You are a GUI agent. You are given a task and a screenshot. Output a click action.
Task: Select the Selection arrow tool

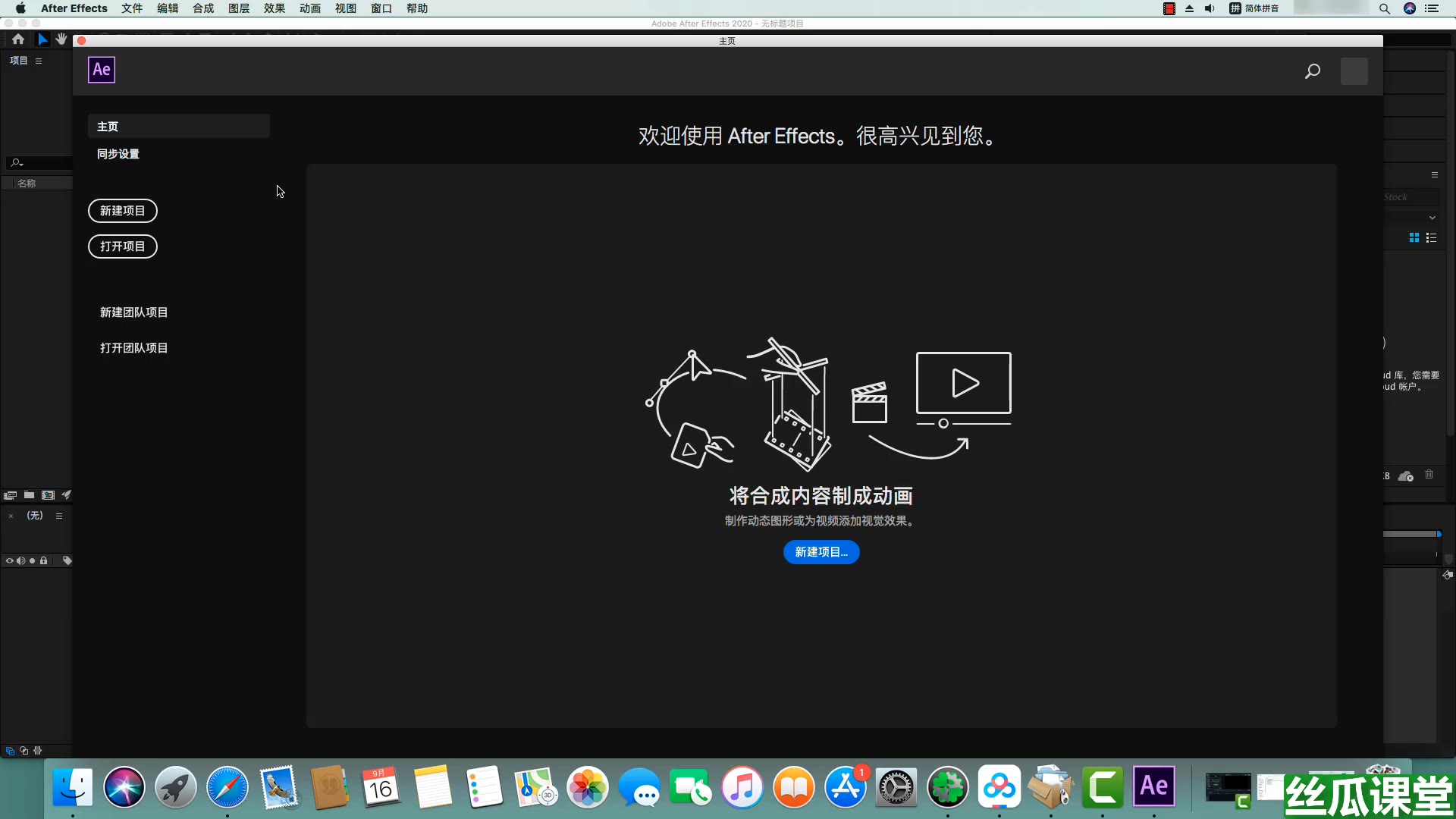[x=42, y=39]
